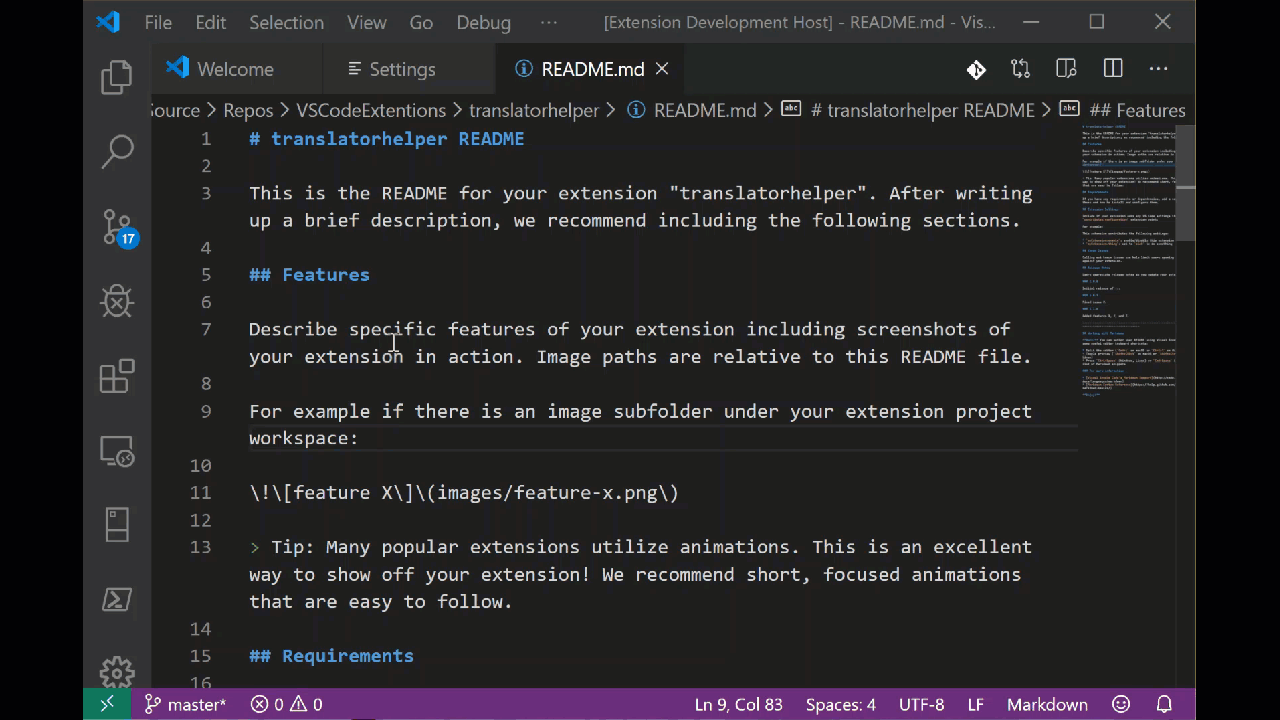1280x720 pixels.
Task: Open the Extensions view
Action: coord(117,376)
